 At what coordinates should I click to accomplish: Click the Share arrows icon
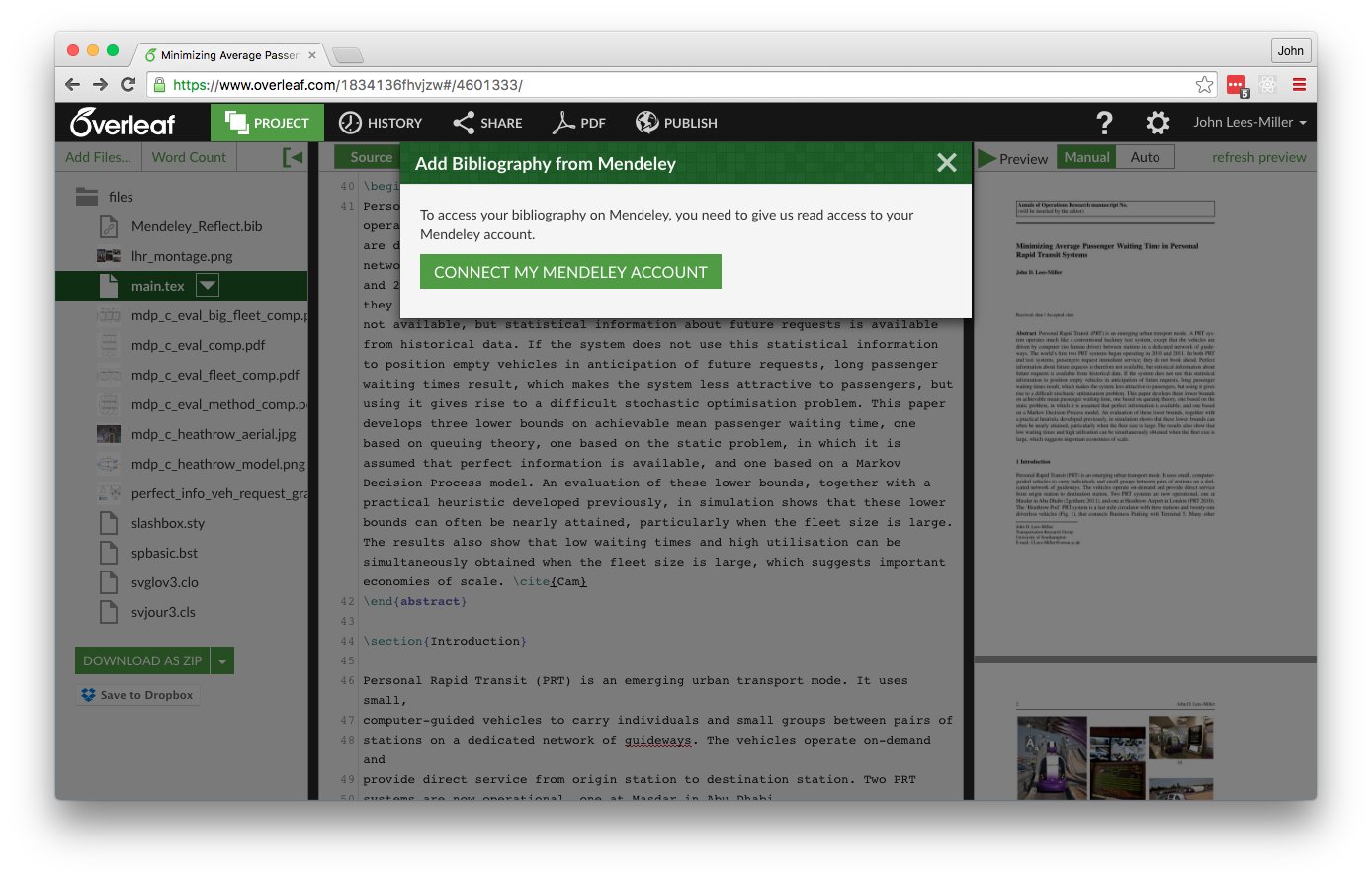[x=464, y=123]
